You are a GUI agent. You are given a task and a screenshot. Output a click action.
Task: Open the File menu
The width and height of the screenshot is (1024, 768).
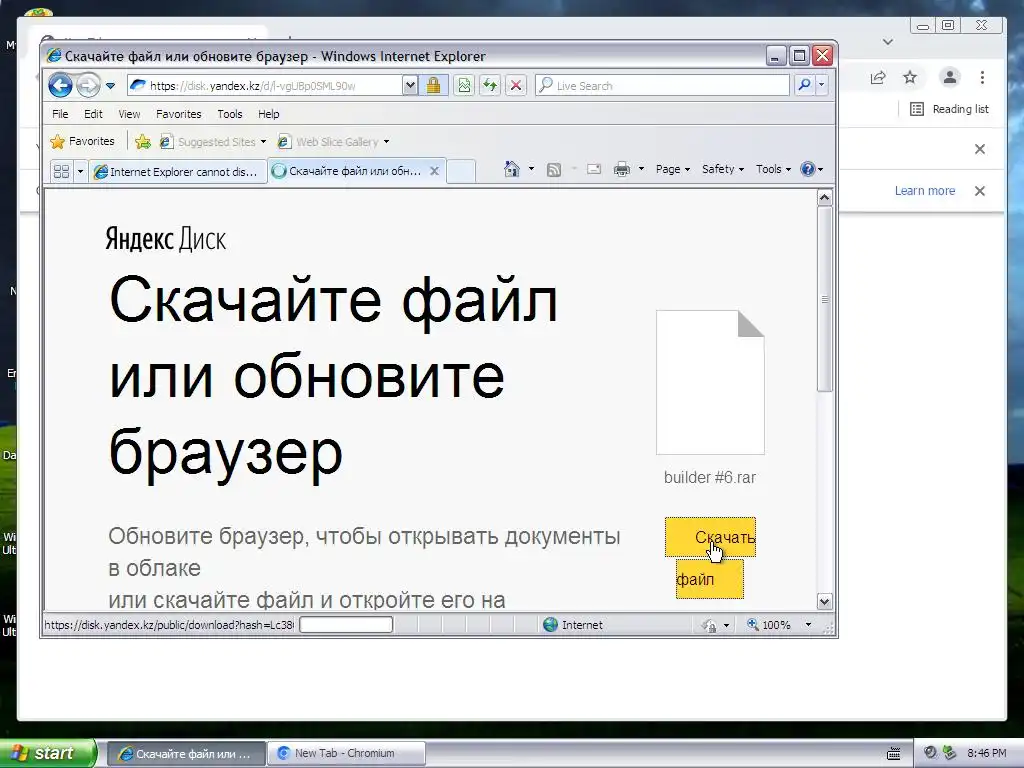(60, 114)
